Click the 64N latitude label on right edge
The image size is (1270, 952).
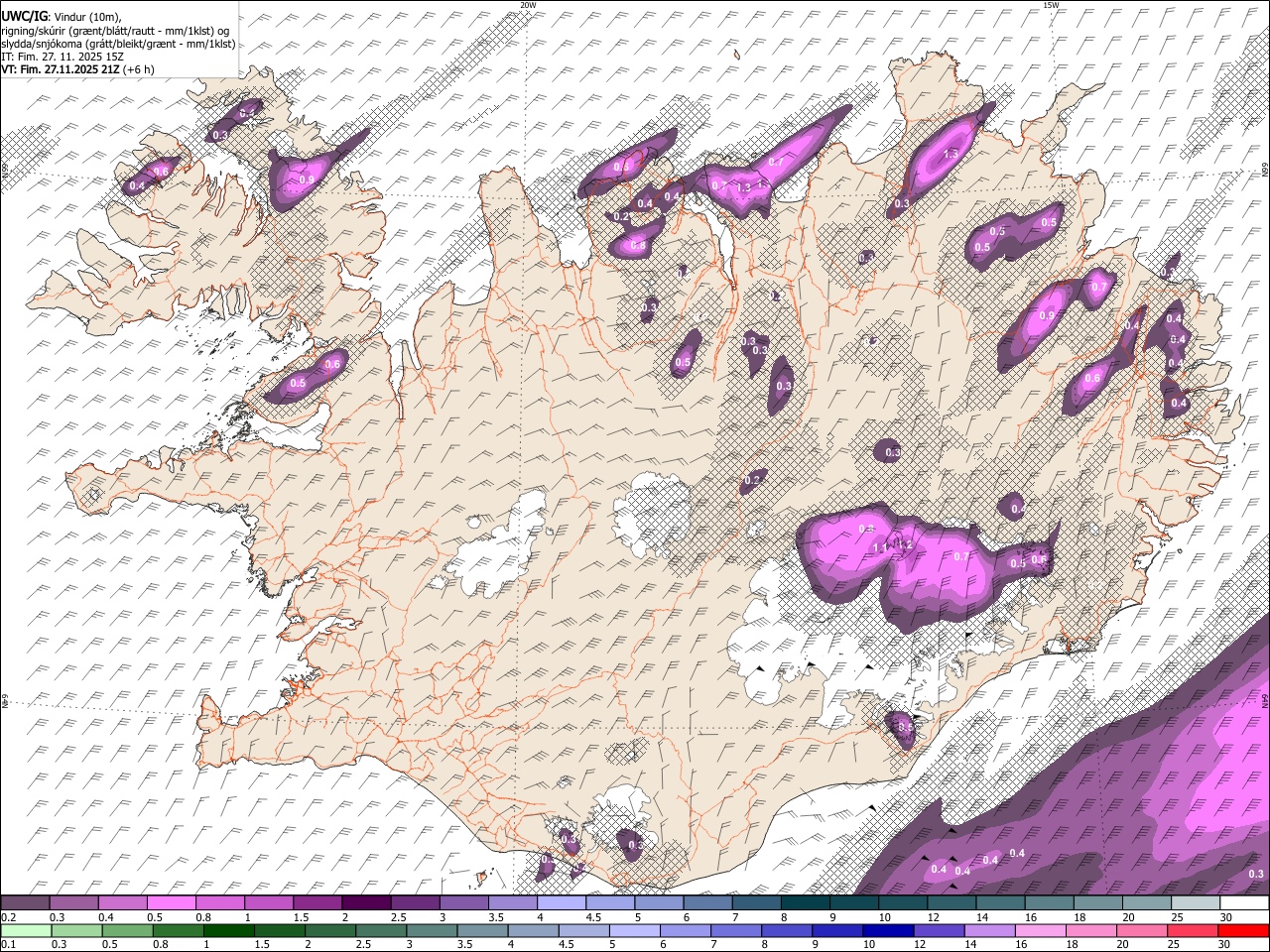click(x=1265, y=700)
